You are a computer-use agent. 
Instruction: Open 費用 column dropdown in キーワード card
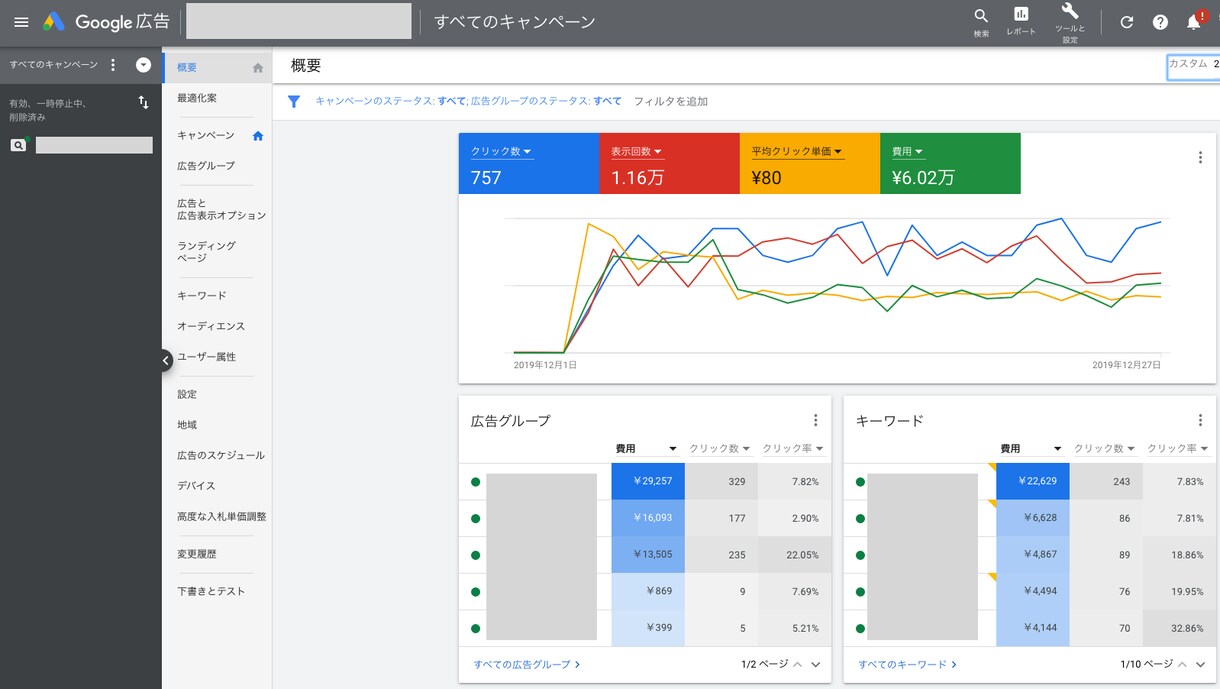[1032, 449]
